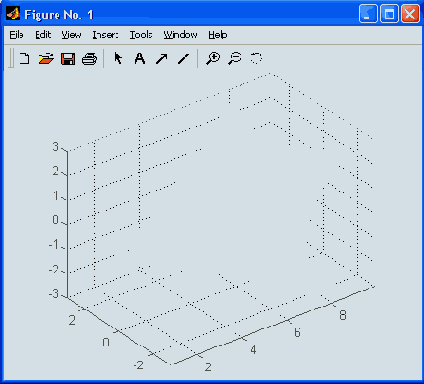424x384 pixels.
Task: Open the Edit menu
Action: [x=43, y=35]
